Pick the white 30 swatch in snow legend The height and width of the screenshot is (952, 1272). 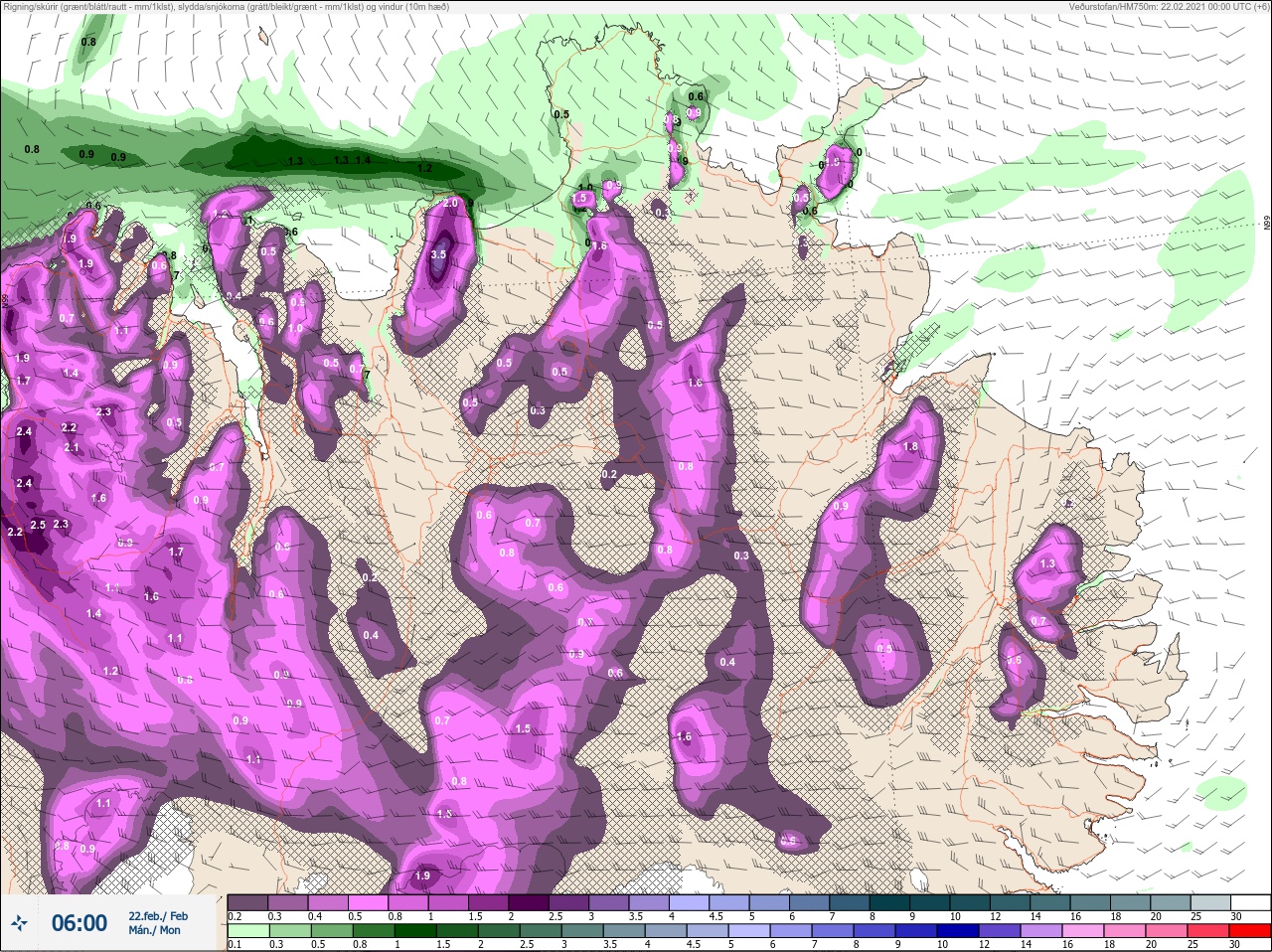[1251, 902]
